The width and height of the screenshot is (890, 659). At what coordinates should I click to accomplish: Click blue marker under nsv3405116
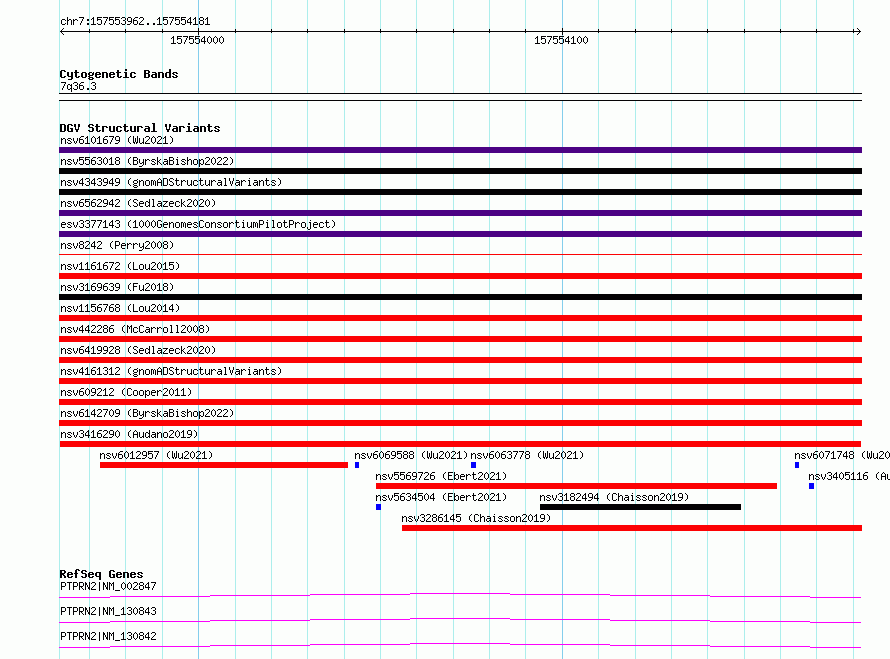[812, 486]
